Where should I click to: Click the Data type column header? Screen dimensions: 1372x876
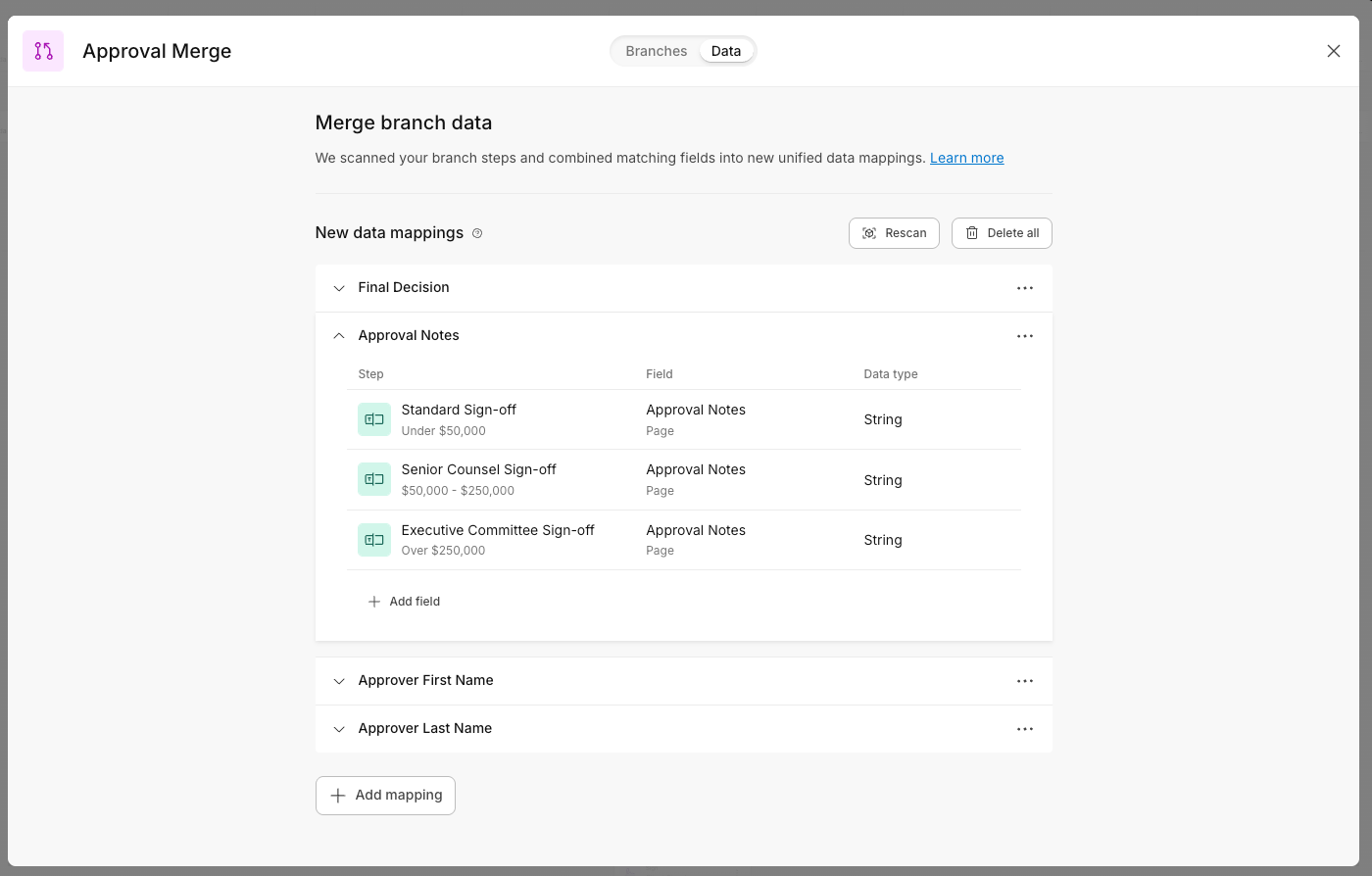891,374
